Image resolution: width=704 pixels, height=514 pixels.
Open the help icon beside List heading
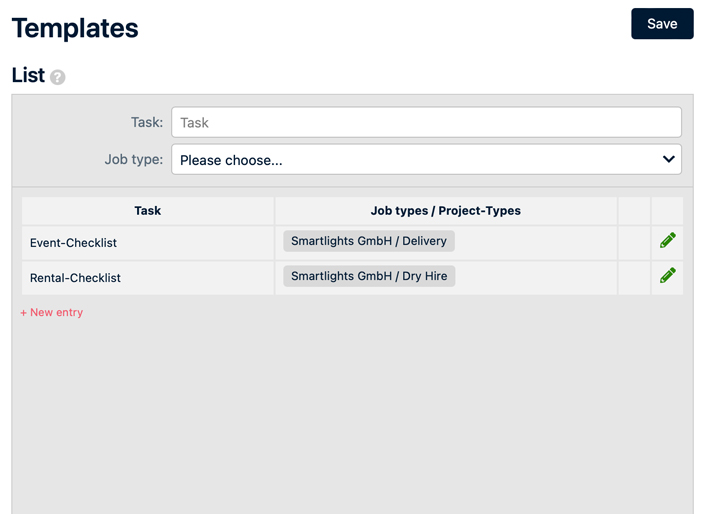coord(58,77)
